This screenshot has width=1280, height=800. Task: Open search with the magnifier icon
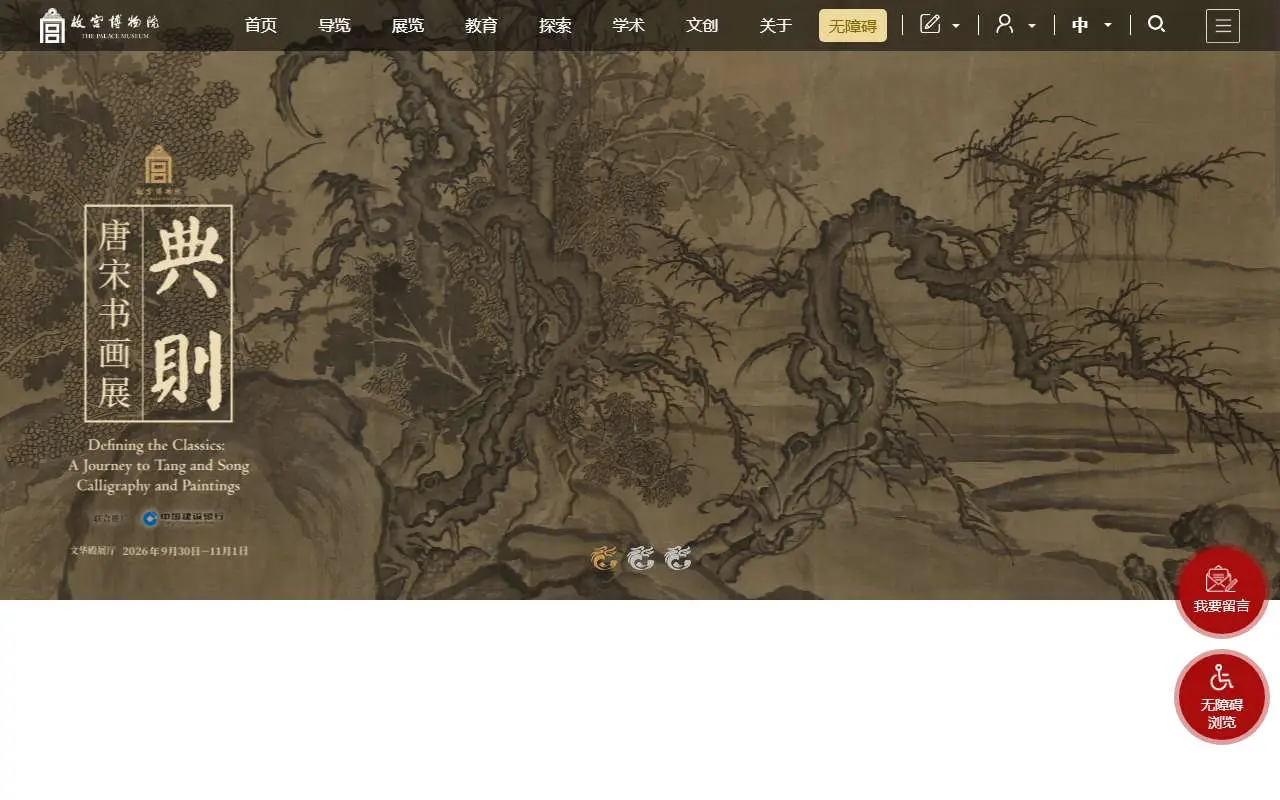pyautogui.click(x=1157, y=24)
